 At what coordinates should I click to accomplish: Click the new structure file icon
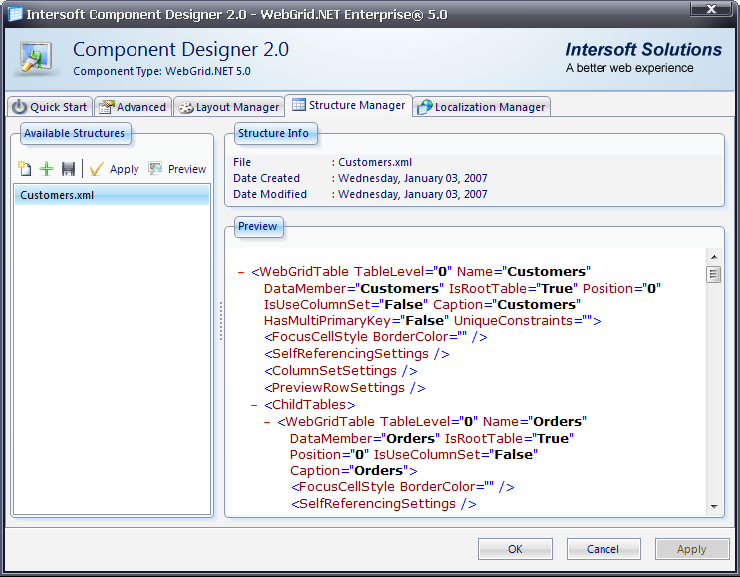(25, 168)
